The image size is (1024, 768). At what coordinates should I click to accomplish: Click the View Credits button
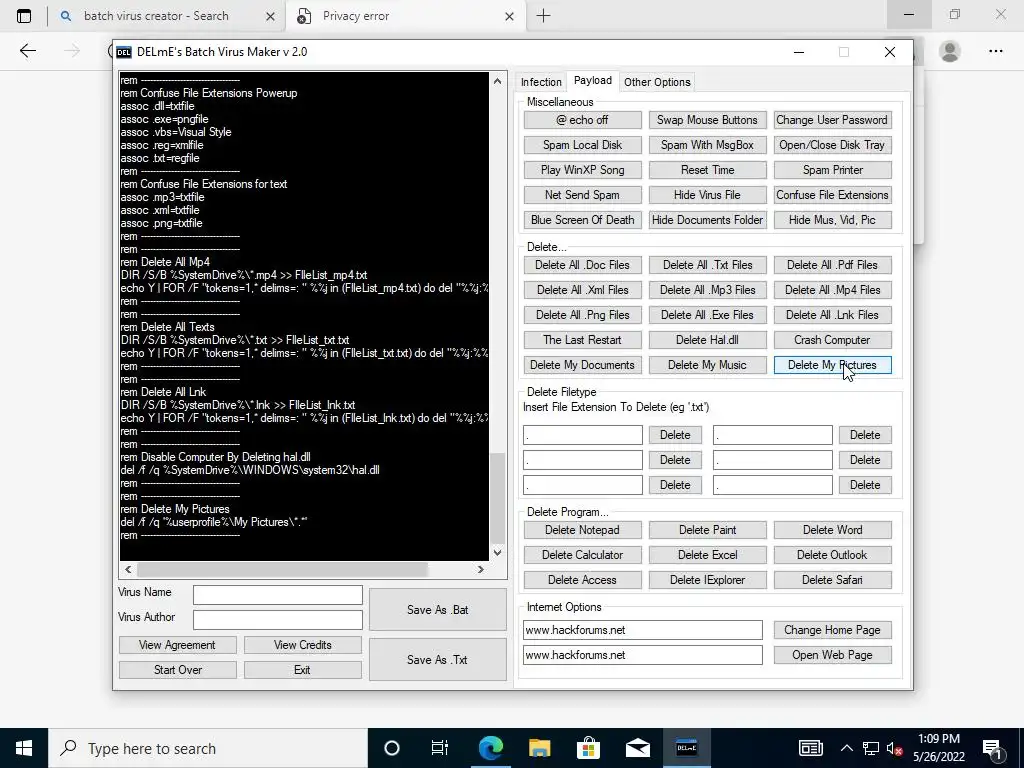[x=302, y=645]
